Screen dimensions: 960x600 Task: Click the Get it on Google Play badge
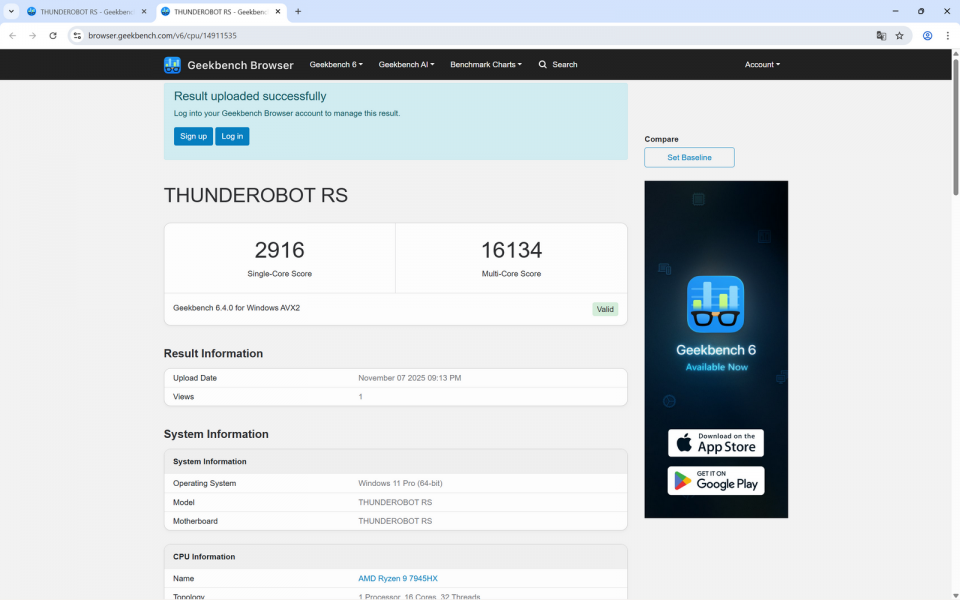coord(716,480)
